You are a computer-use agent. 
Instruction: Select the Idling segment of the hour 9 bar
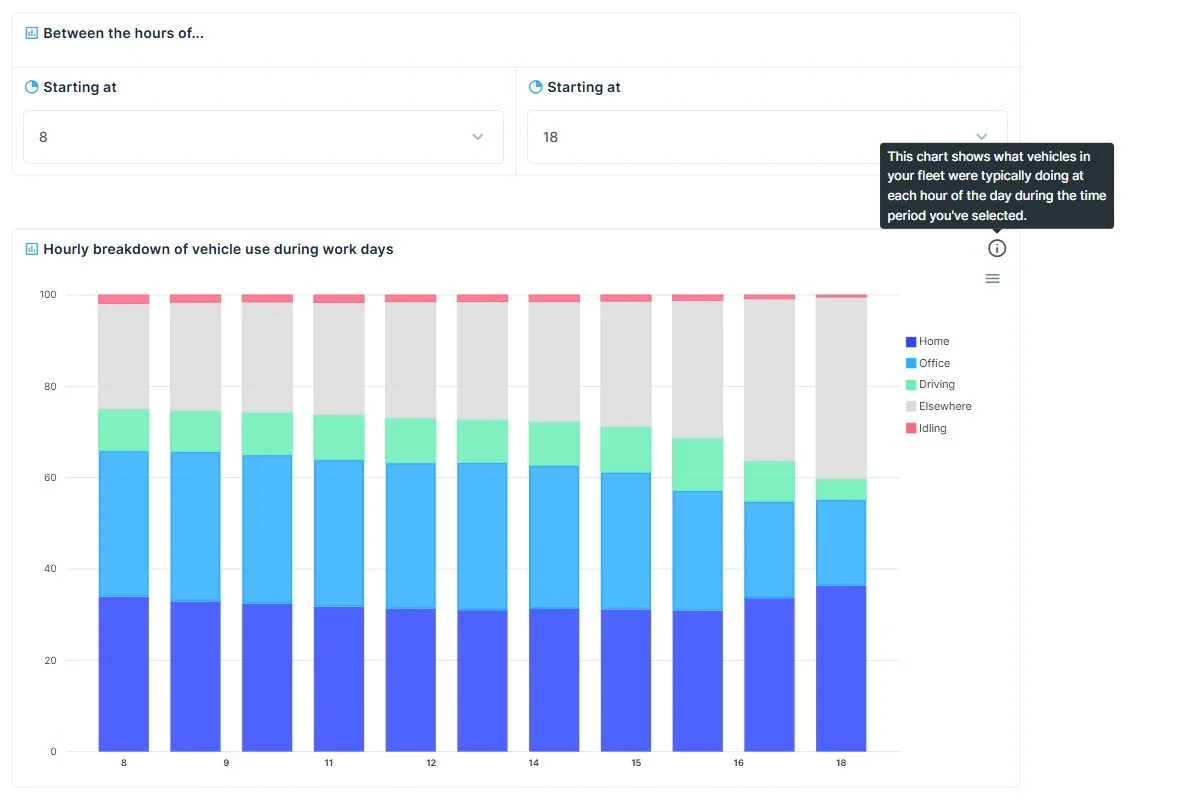(x=195, y=299)
